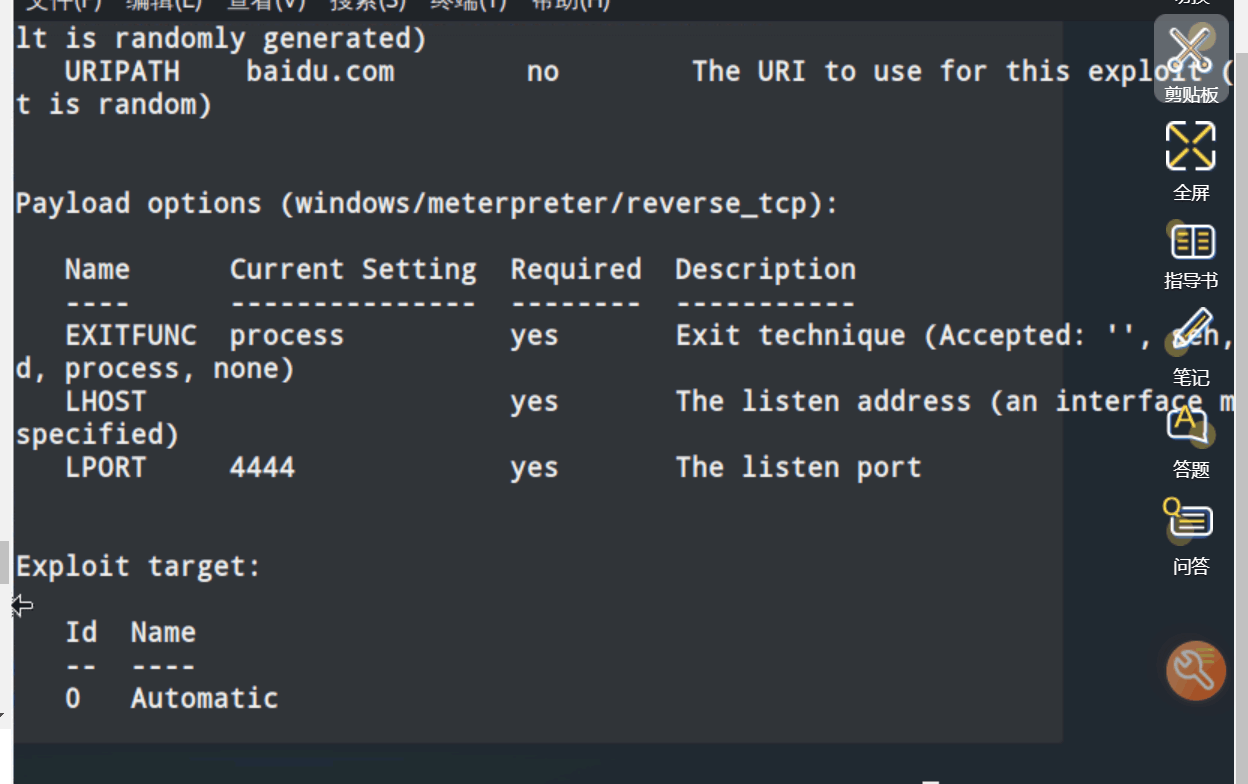Screen dimensions: 1248x784
Task: Open the 终端(T) menu
Action: (x=468, y=3)
